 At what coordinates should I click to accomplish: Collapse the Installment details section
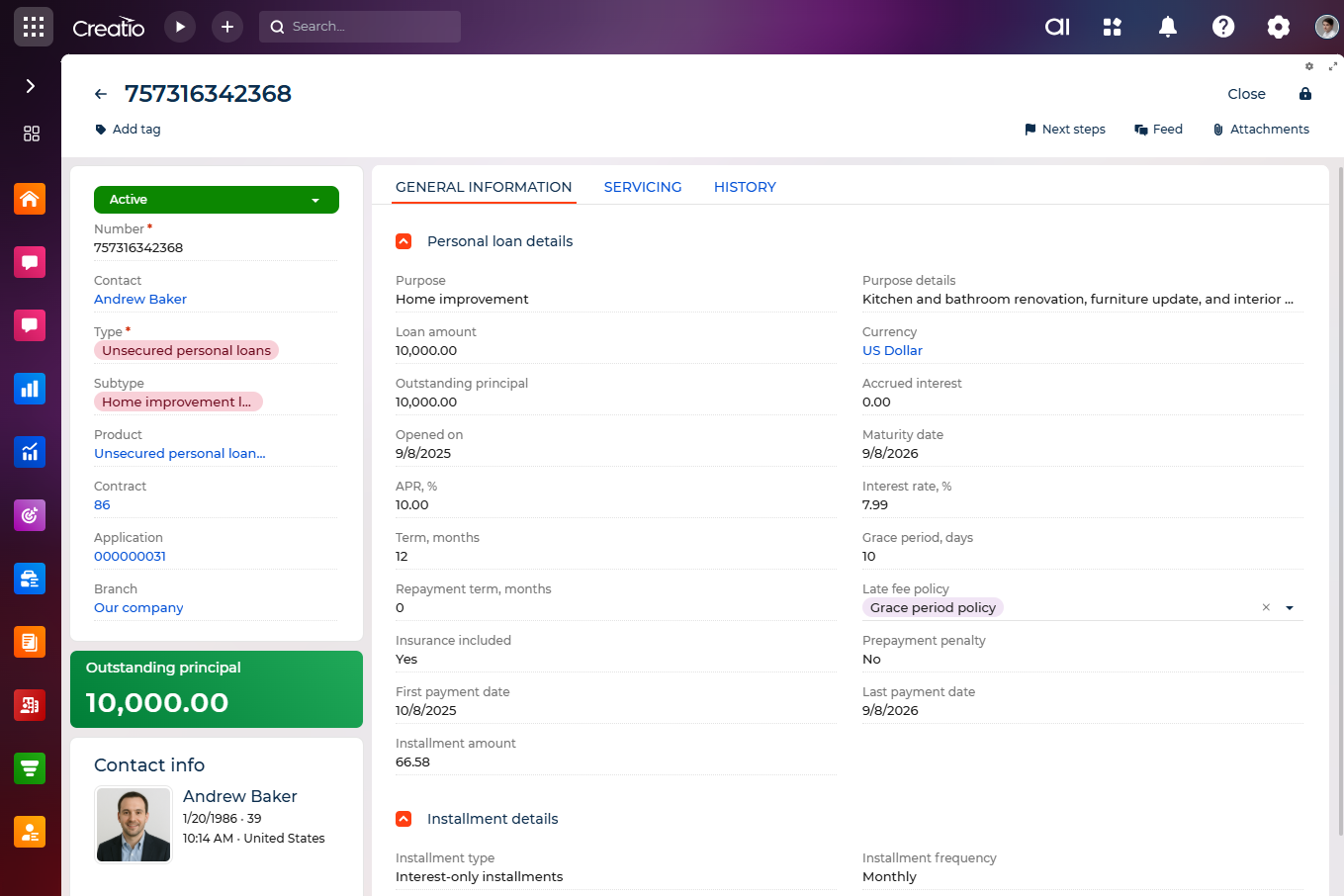(x=403, y=819)
